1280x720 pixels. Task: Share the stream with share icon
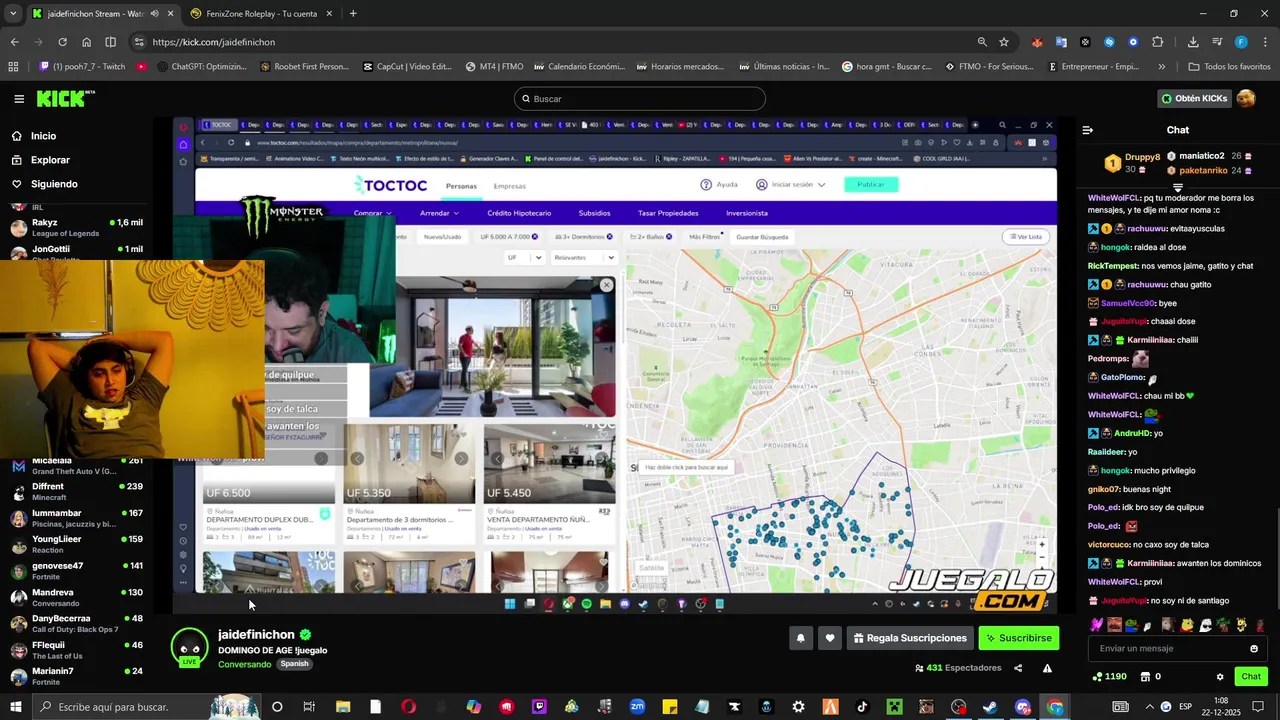[1018, 668]
